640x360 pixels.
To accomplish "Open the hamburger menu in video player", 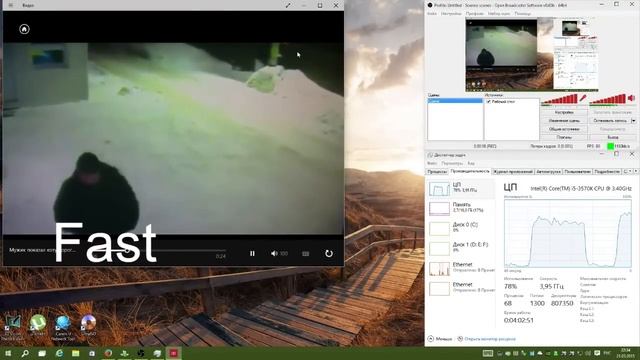I will 11,5.
